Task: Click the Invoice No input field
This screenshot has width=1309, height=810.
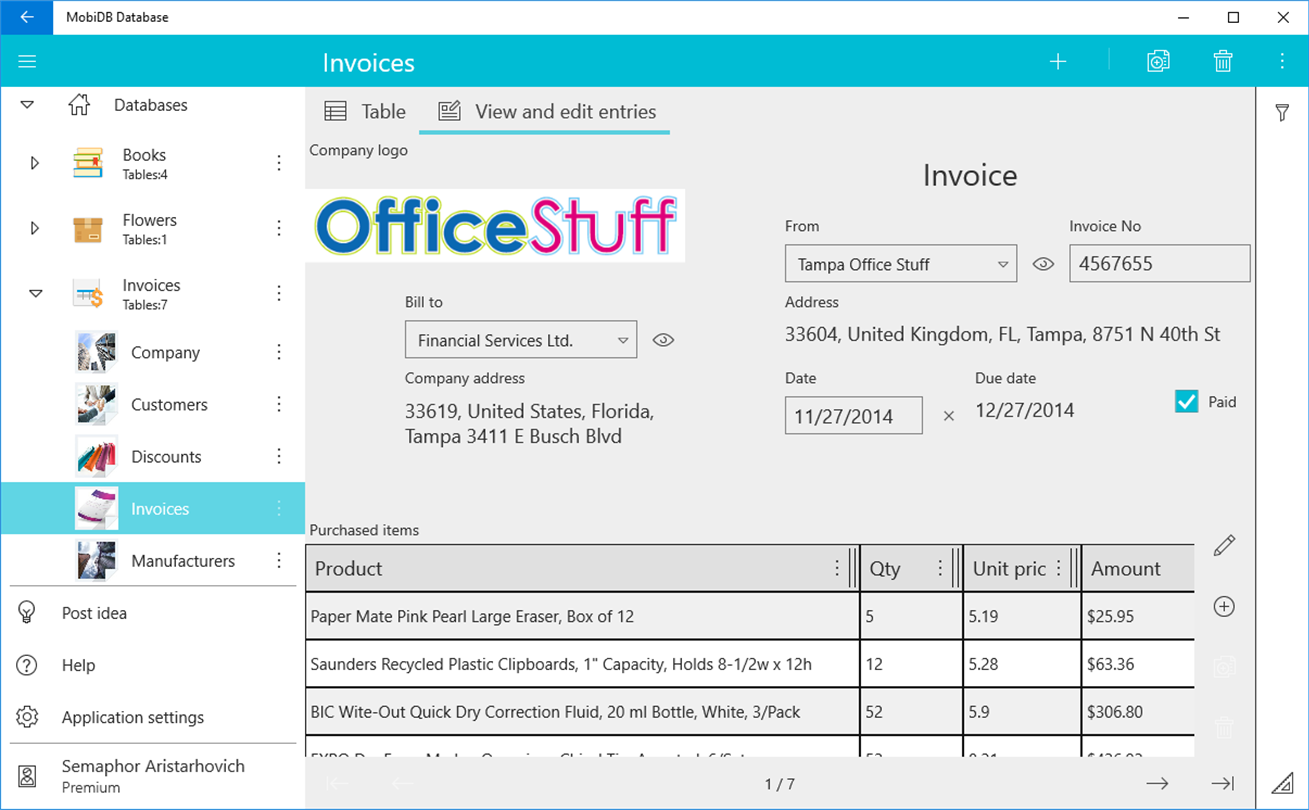Action: (x=1160, y=264)
